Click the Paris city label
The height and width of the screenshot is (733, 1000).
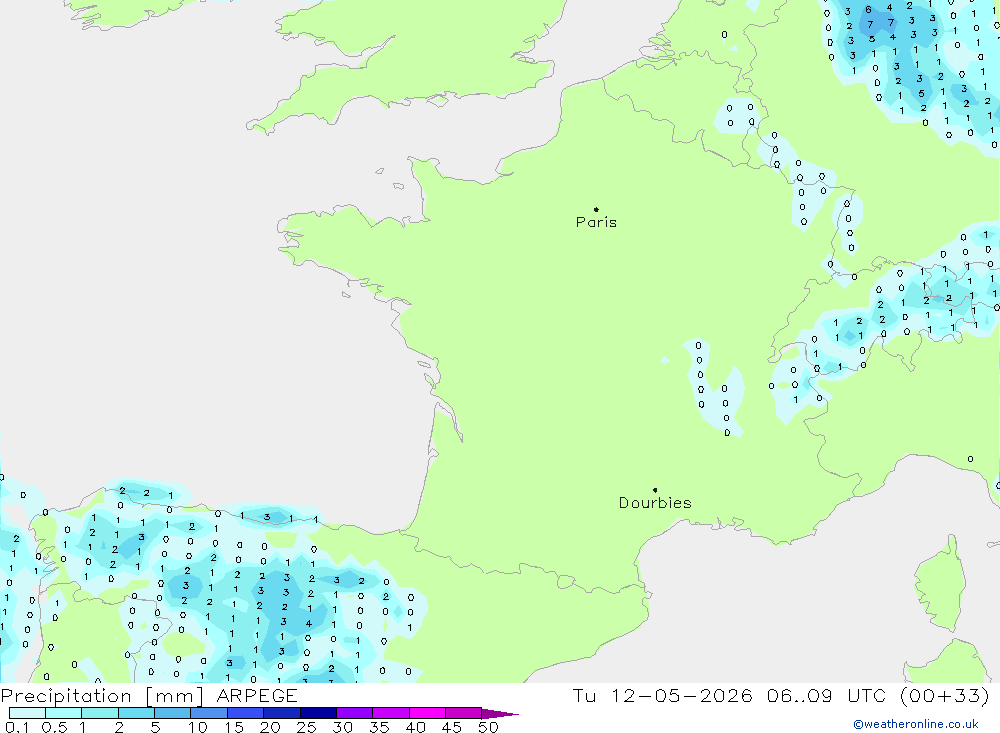(596, 222)
